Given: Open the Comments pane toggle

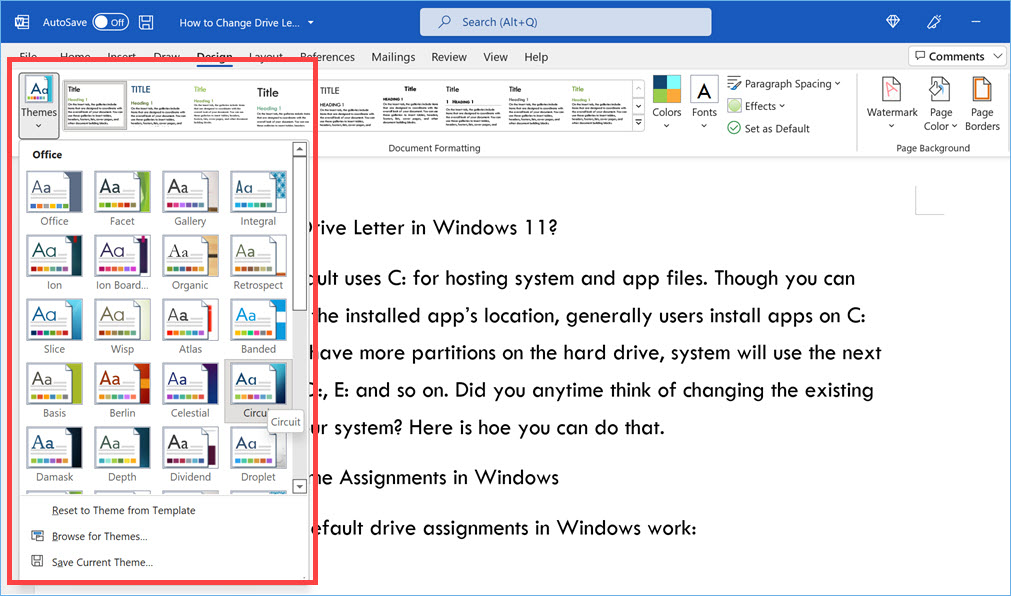Looking at the screenshot, I should pyautogui.click(x=957, y=56).
